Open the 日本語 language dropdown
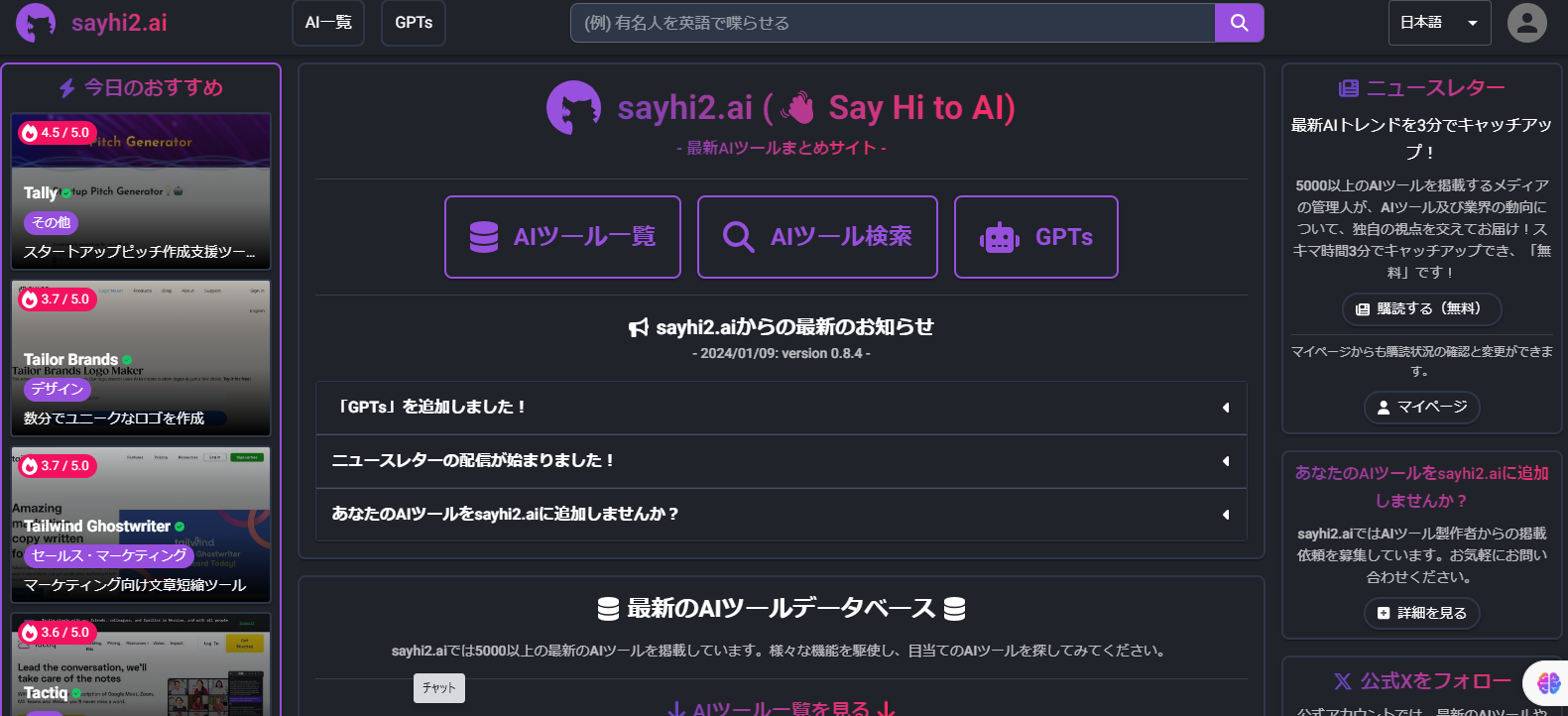This screenshot has width=1568, height=716. pos(1440,23)
